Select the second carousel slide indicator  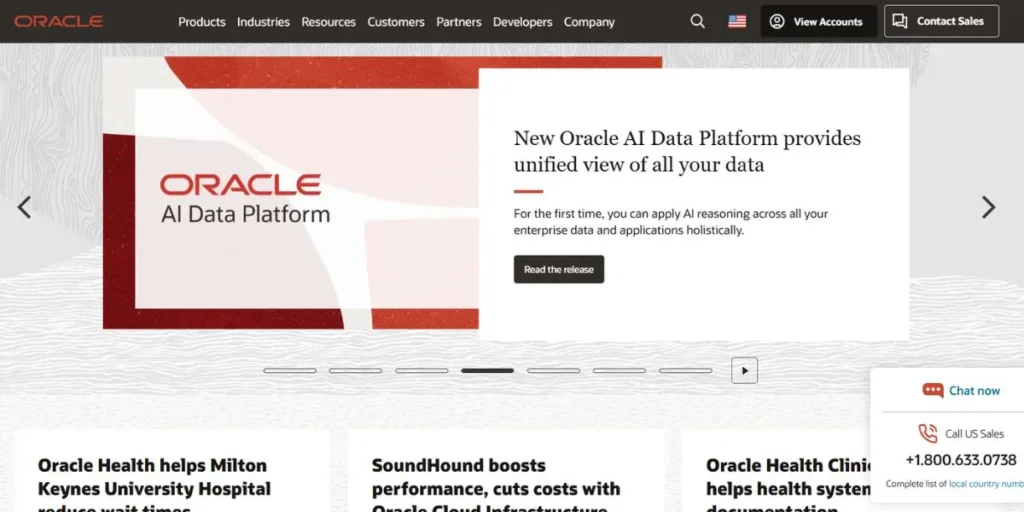pos(355,370)
